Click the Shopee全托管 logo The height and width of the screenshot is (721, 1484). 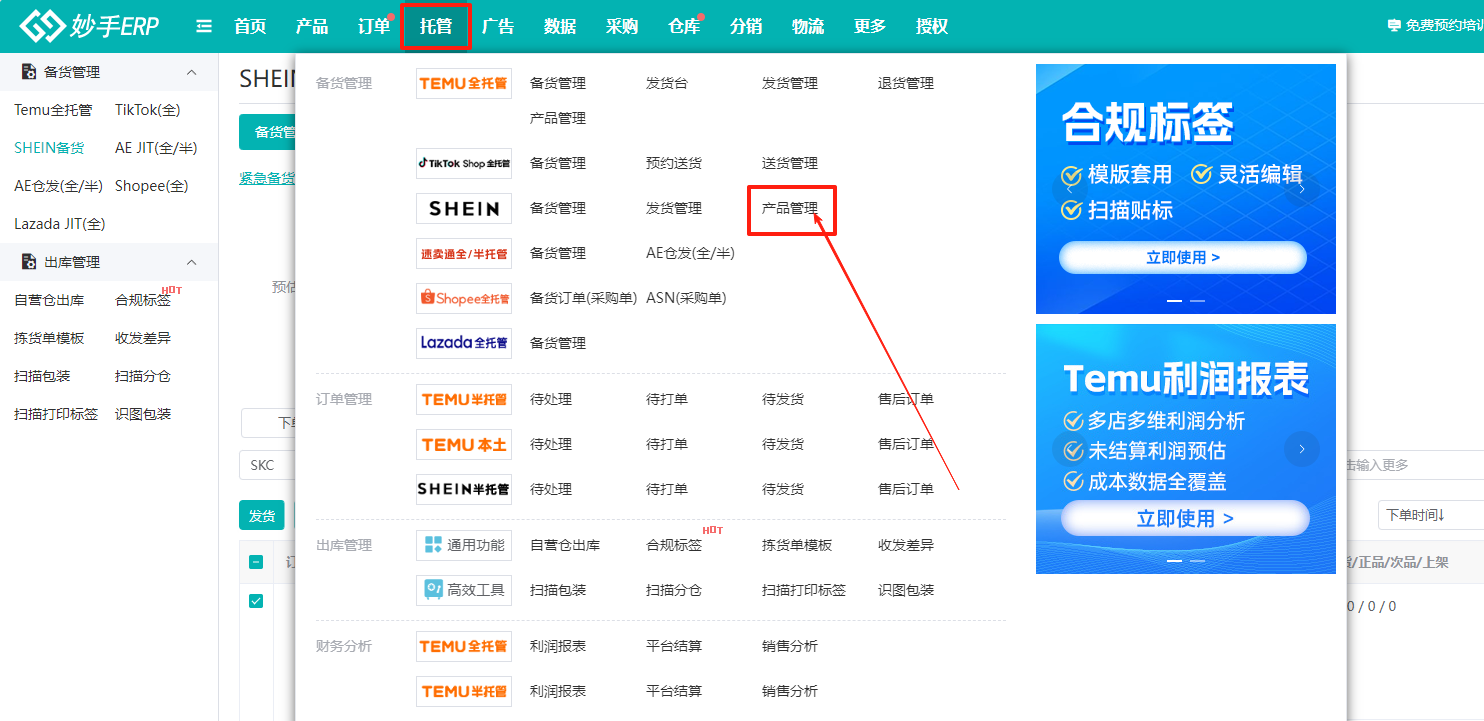(464, 298)
